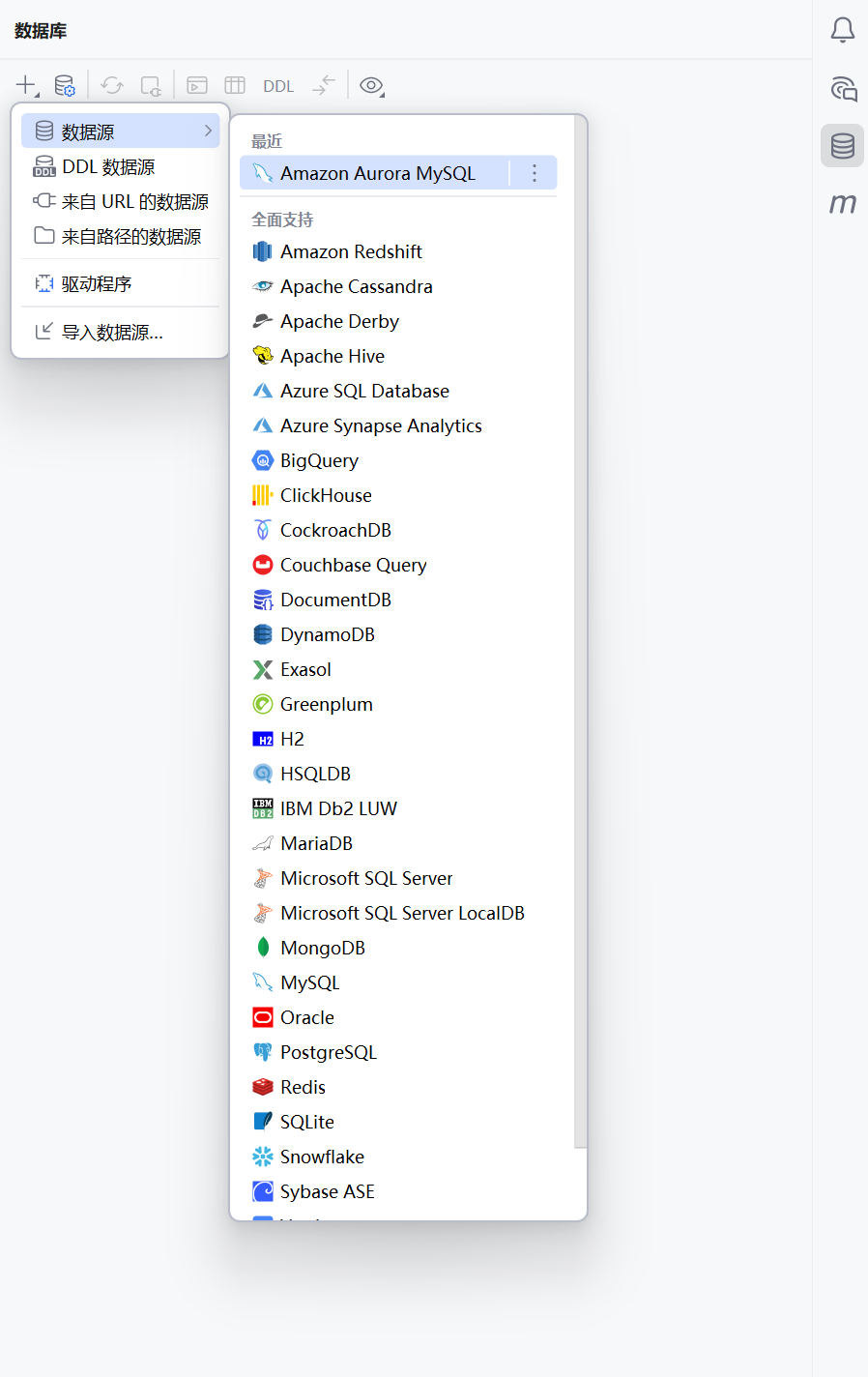Click BigQuery icon
868x1377 pixels.
click(x=263, y=460)
